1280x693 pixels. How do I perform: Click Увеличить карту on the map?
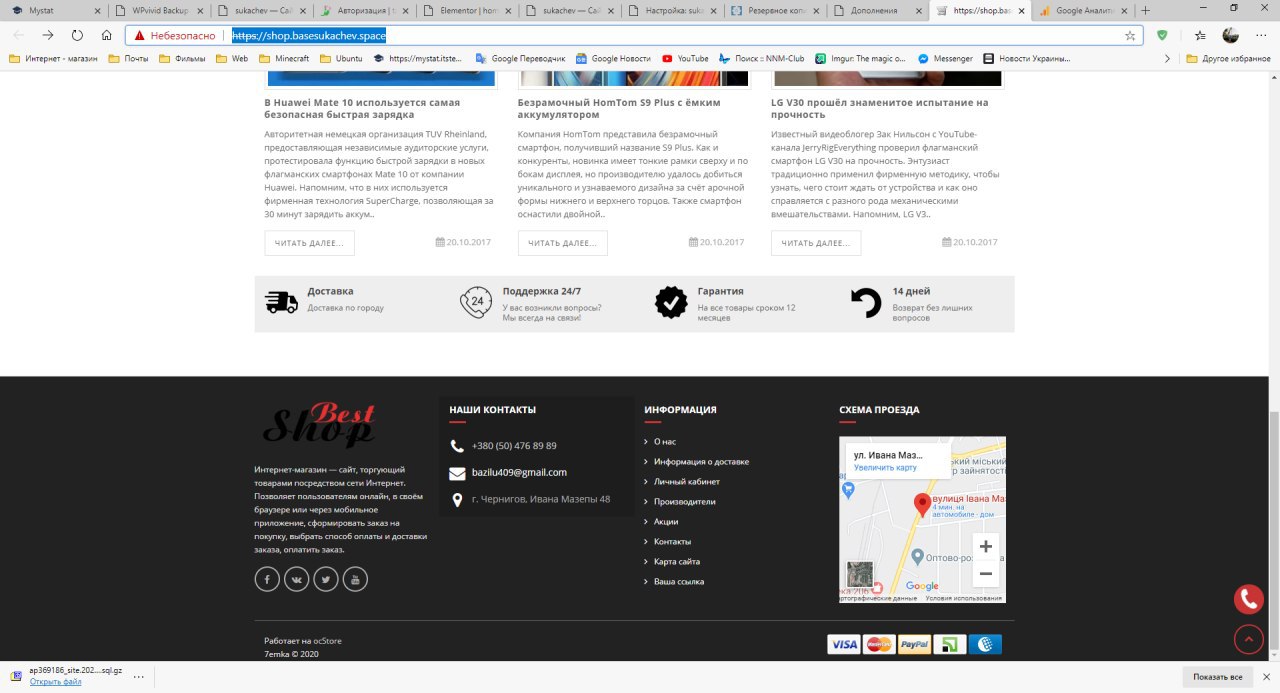tap(885, 467)
